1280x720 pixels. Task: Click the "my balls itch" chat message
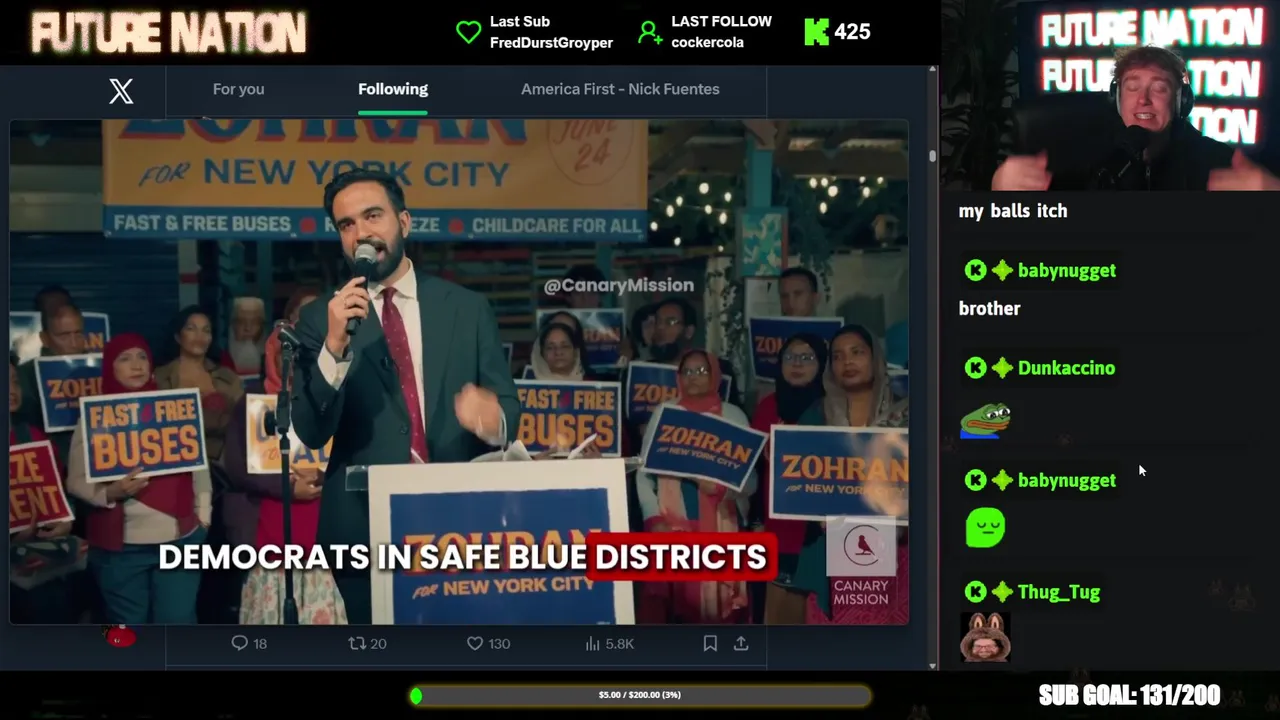[1013, 211]
